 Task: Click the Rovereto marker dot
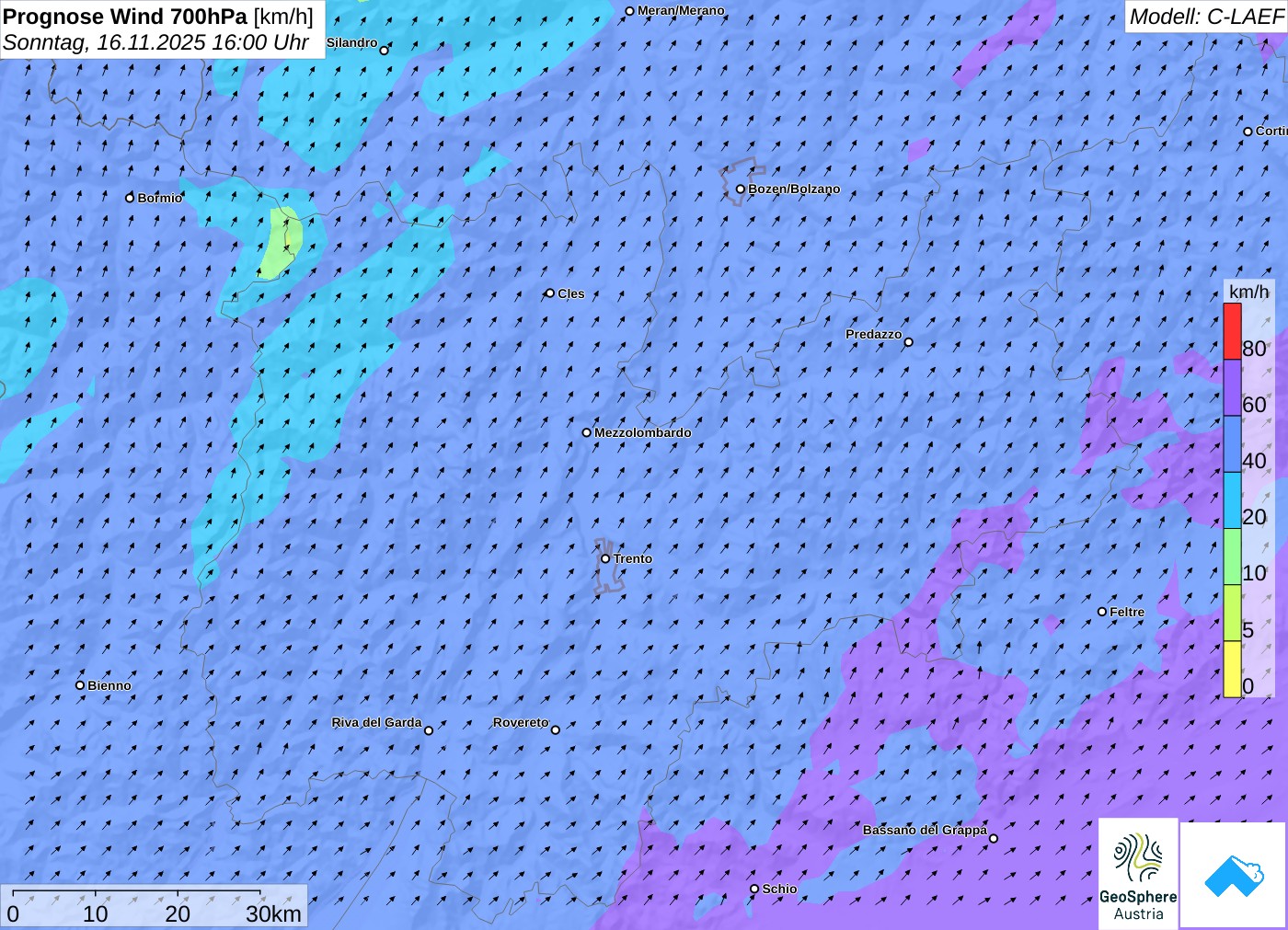pos(556,730)
